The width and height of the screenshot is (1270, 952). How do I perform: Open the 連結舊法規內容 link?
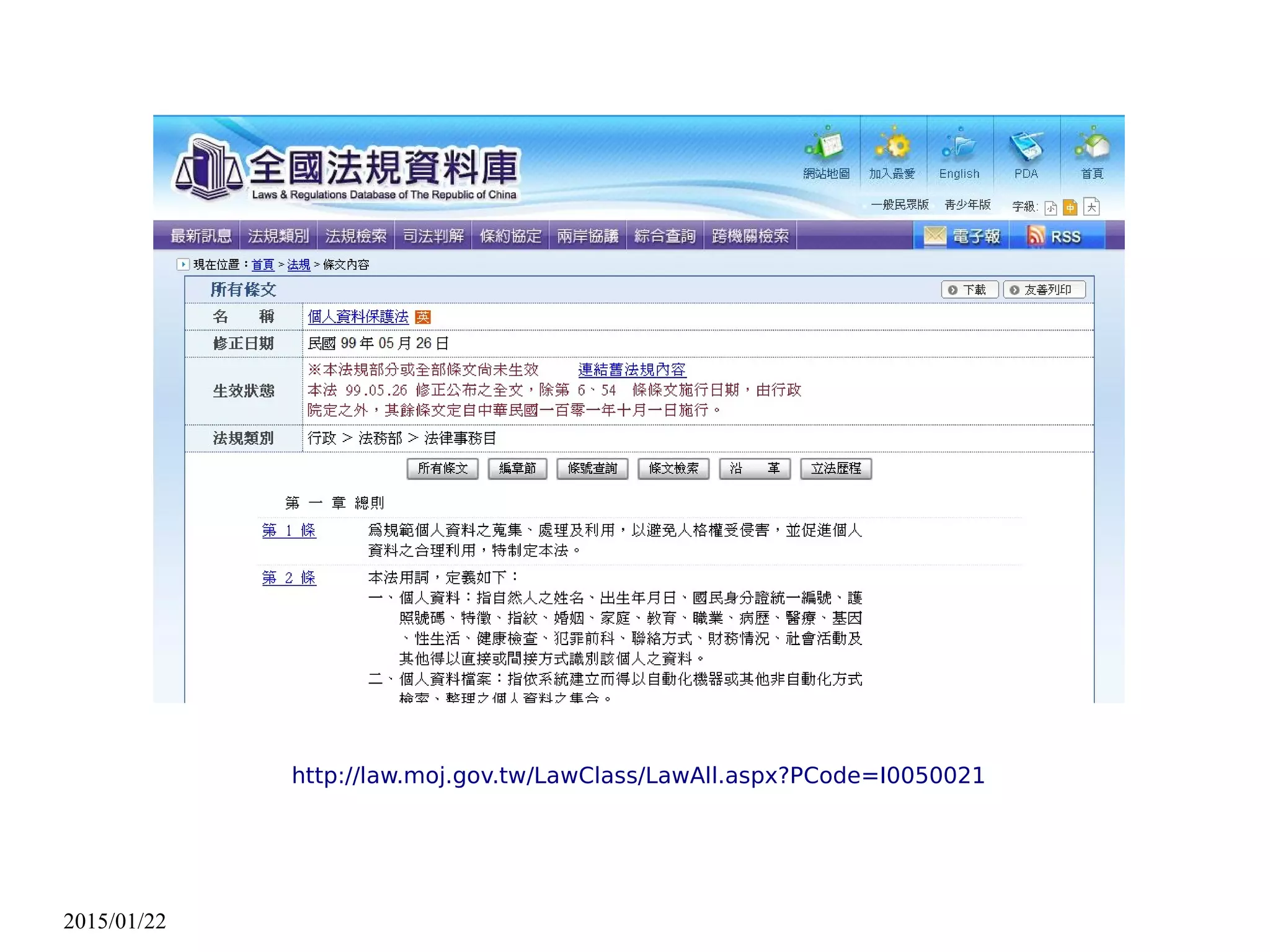632,370
